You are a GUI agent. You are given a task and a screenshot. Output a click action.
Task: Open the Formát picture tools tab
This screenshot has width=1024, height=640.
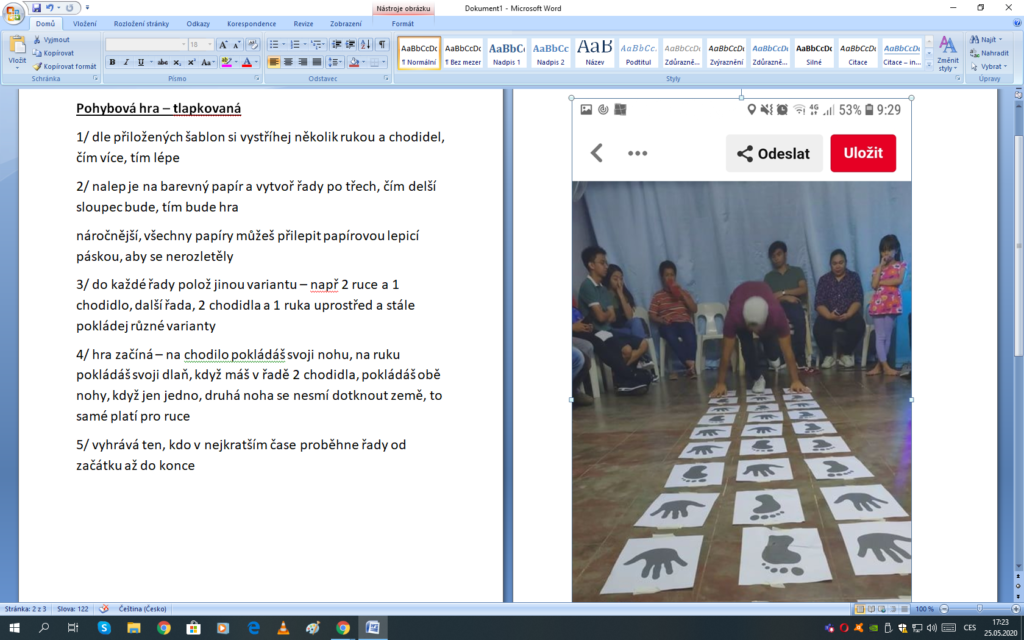coord(402,24)
